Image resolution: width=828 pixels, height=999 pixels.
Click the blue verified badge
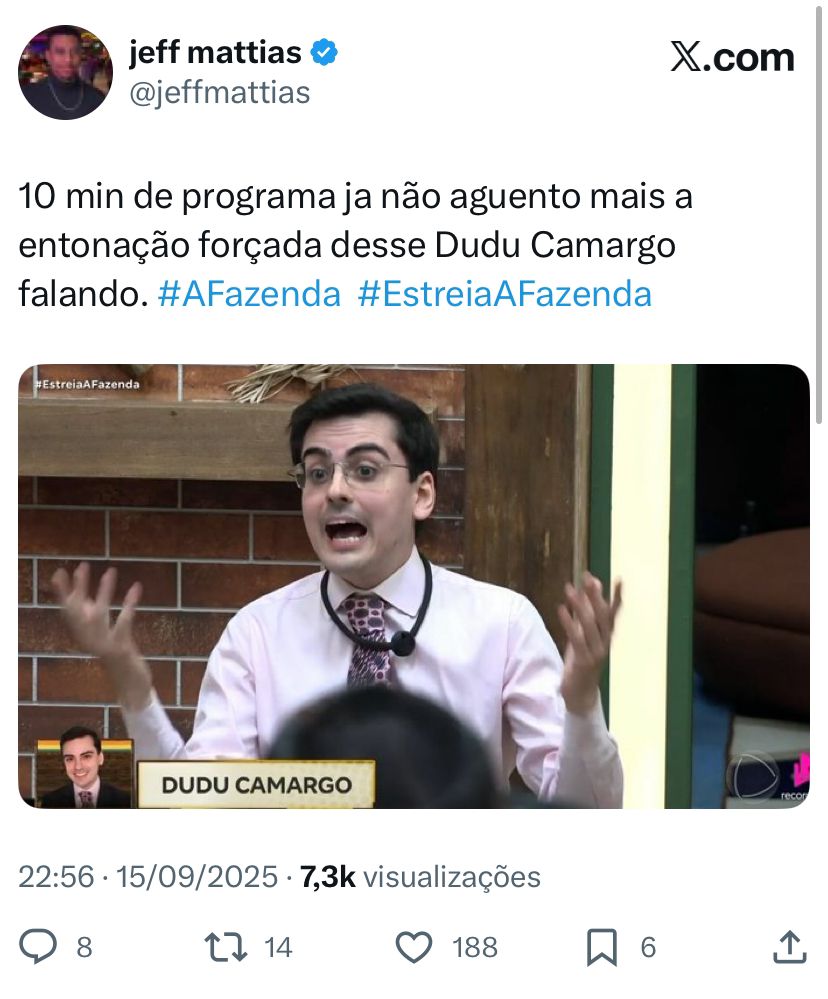click(x=324, y=52)
